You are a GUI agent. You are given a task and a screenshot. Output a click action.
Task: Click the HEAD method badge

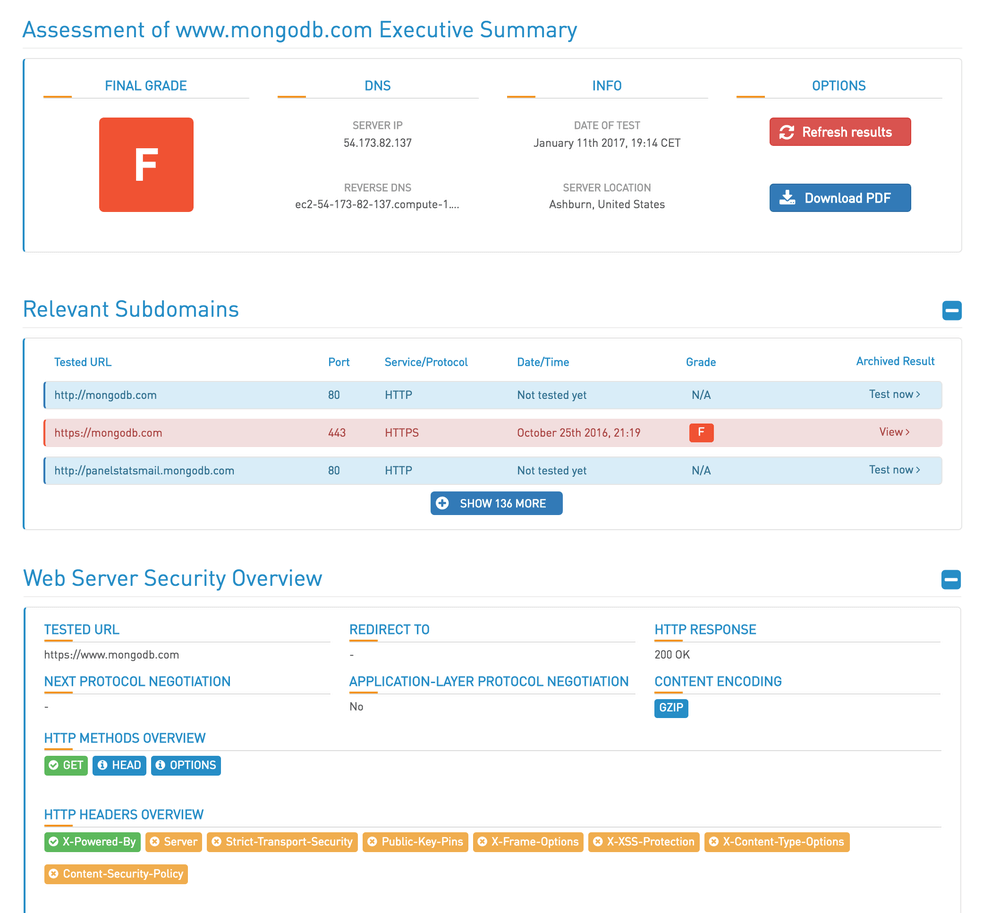pyautogui.click(x=119, y=765)
